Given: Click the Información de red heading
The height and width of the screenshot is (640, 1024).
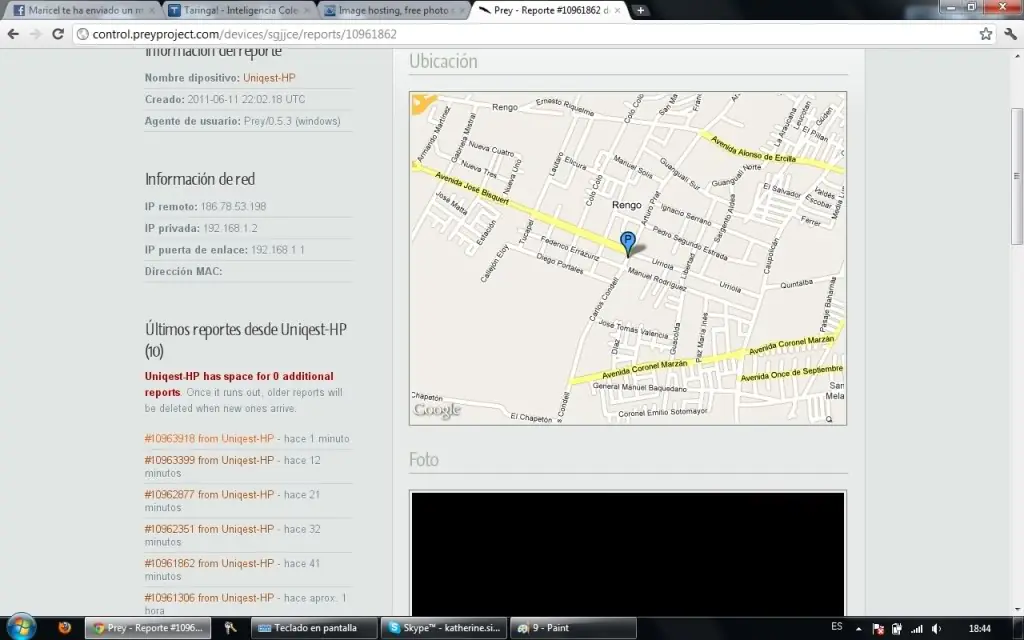Looking at the screenshot, I should tap(200, 179).
